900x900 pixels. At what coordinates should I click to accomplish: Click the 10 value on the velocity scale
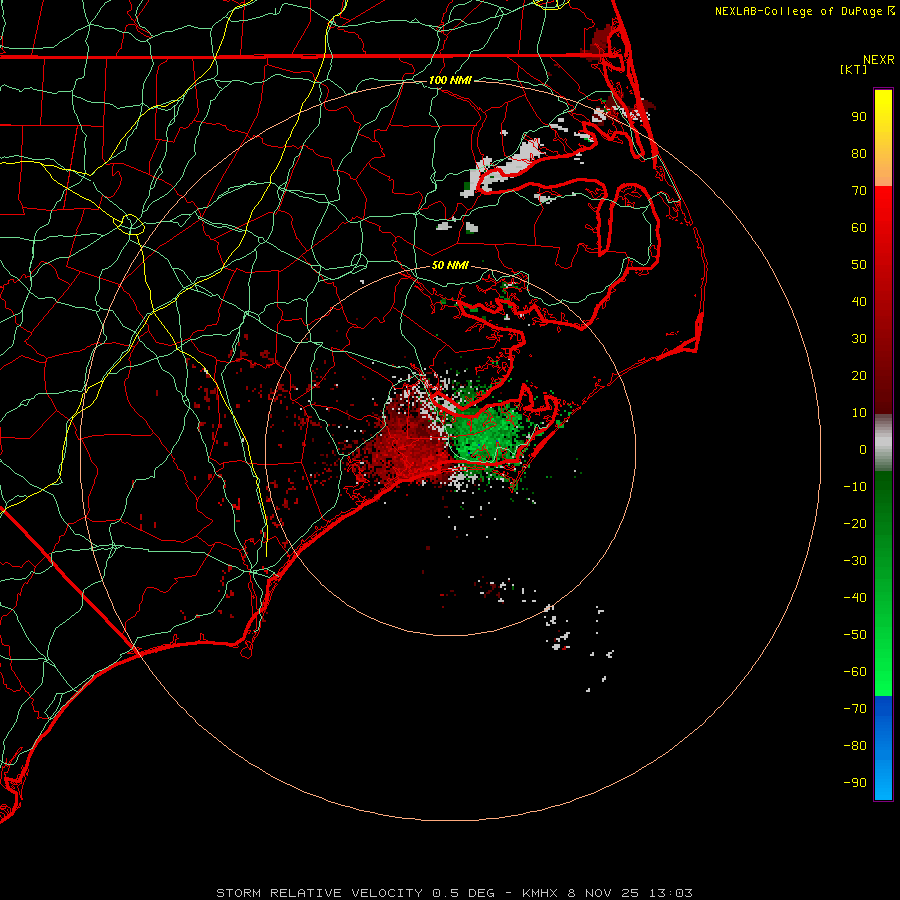point(859,413)
